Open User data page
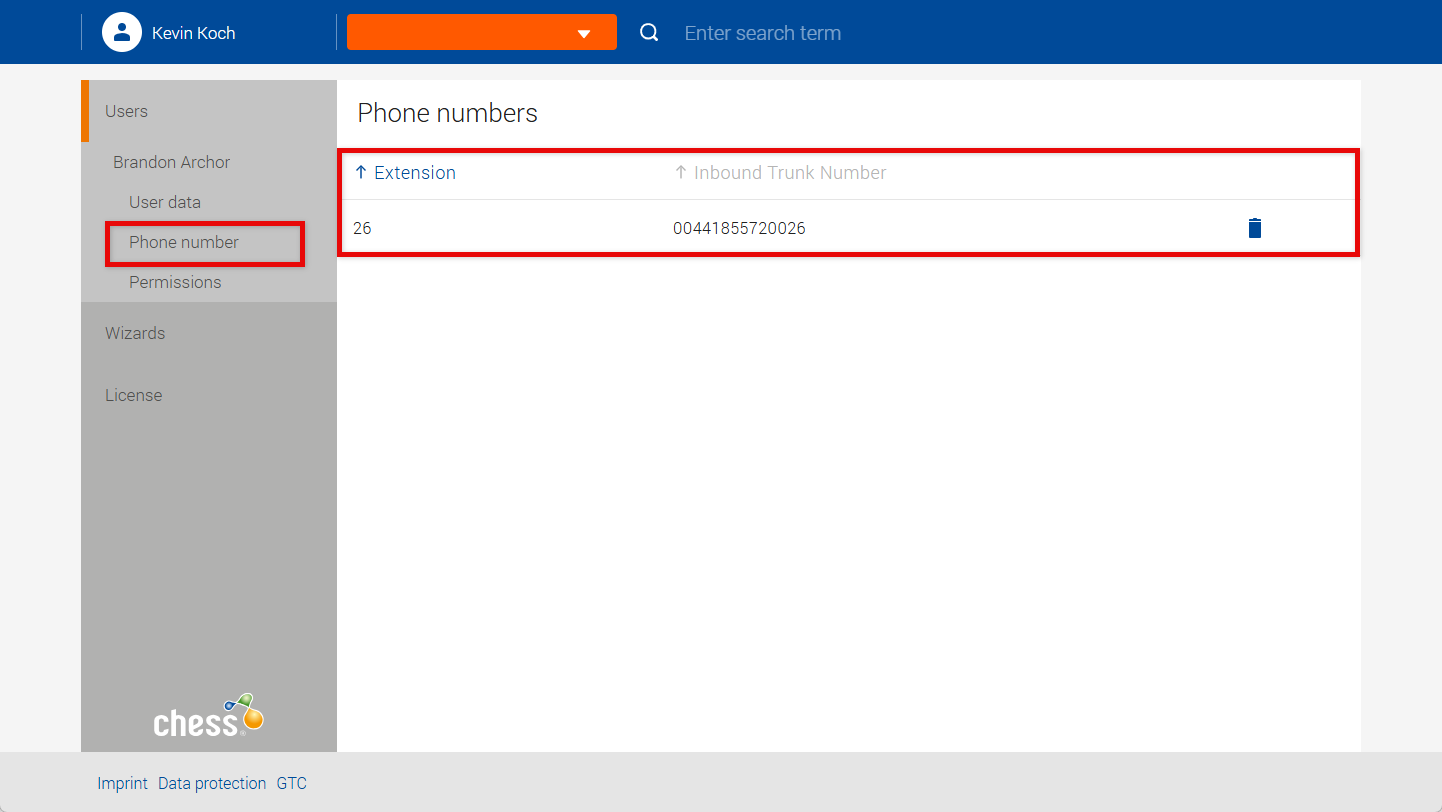Screen dimensions: 1442x812 point(165,202)
